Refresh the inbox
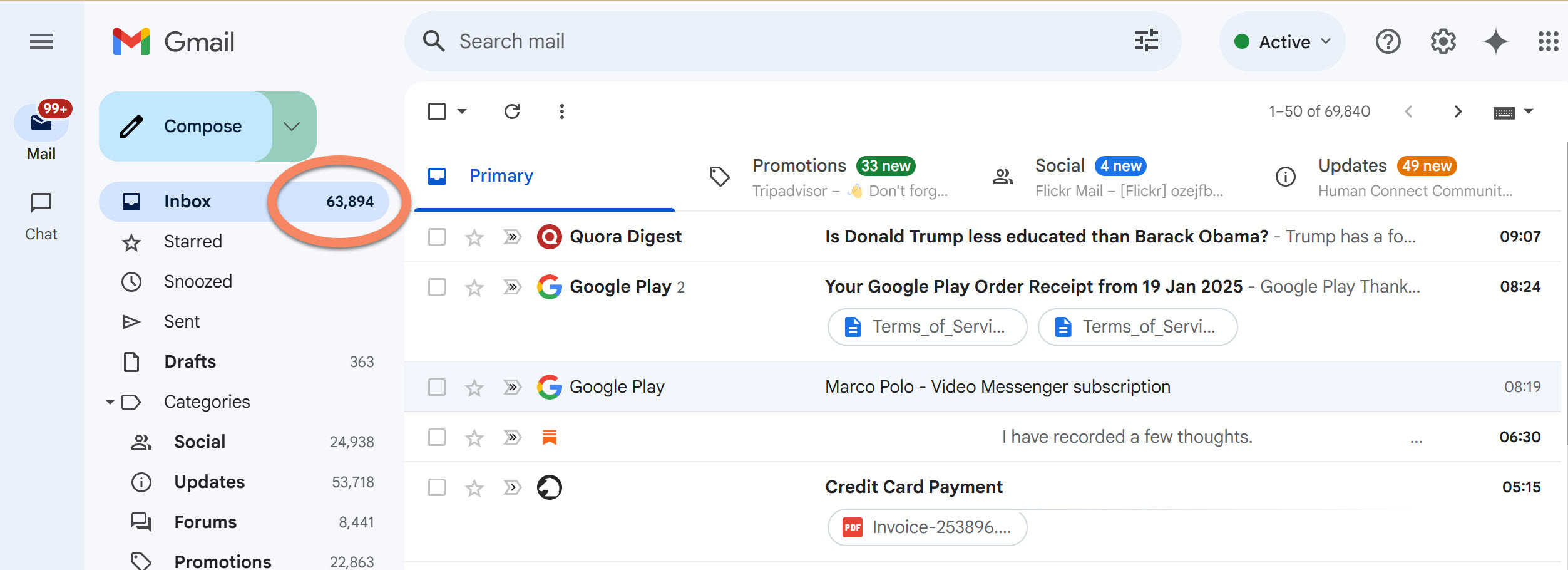The height and width of the screenshot is (570, 1568). coord(512,111)
